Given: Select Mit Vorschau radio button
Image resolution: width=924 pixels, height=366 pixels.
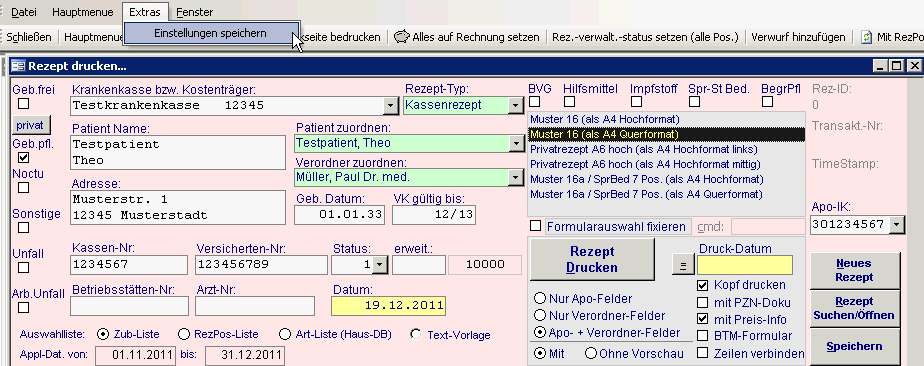Looking at the screenshot, I should [x=539, y=354].
